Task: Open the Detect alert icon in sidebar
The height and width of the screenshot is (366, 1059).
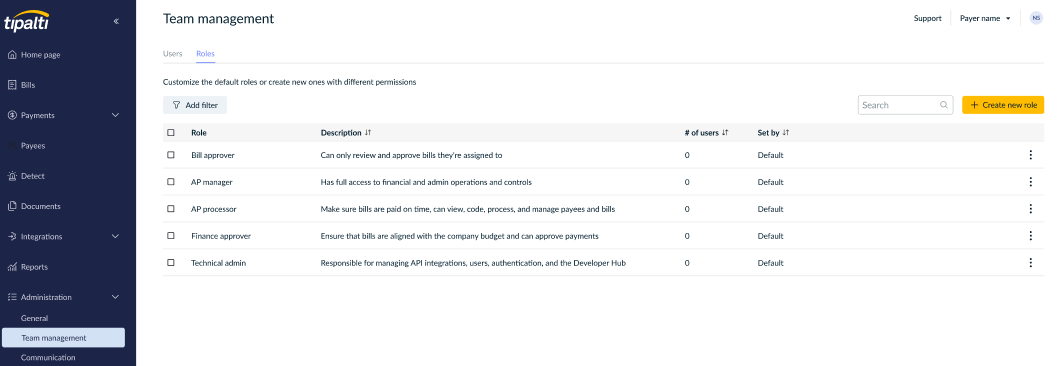Action: [x=12, y=176]
